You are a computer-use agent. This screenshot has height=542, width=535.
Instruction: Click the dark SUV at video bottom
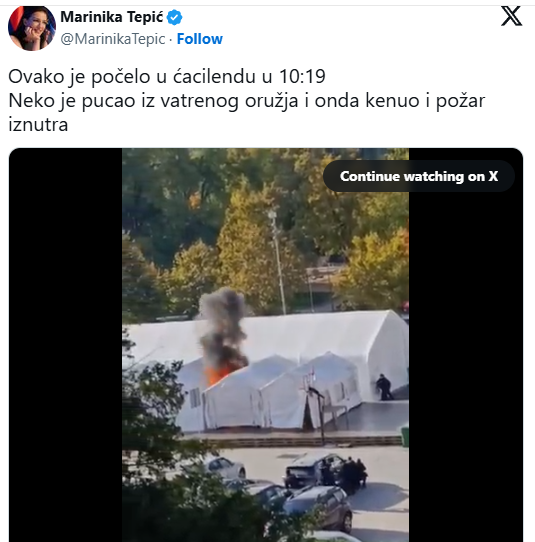317,507
